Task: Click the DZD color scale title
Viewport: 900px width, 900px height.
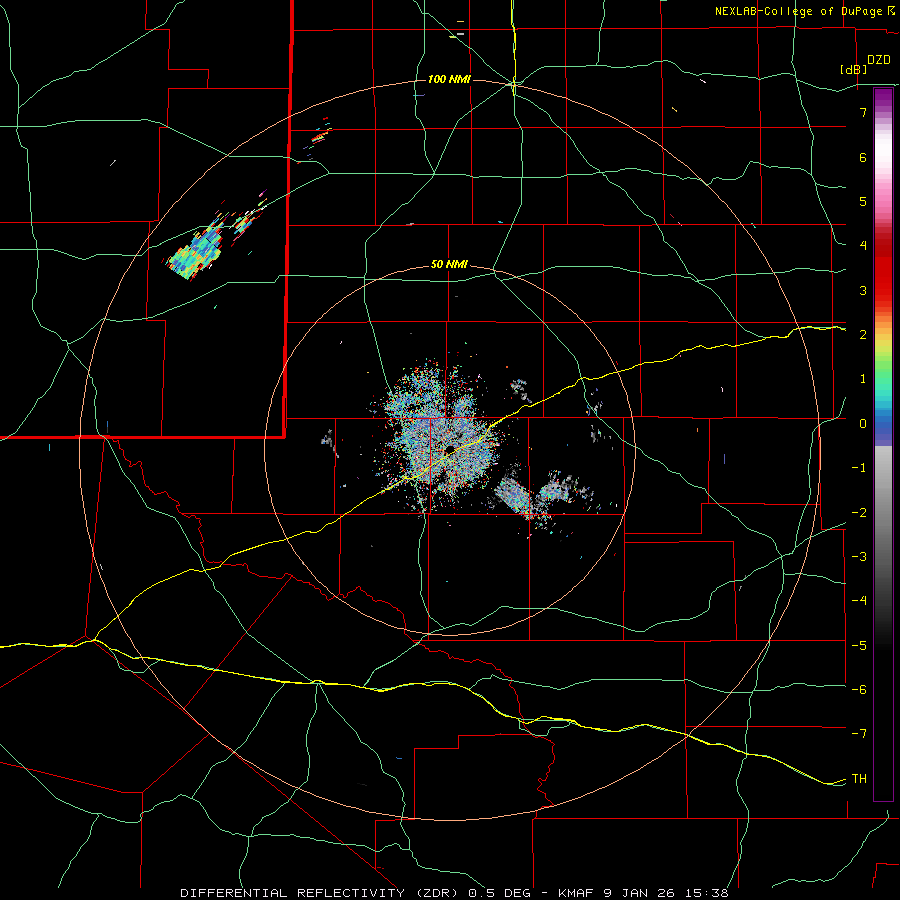Action: (879, 60)
